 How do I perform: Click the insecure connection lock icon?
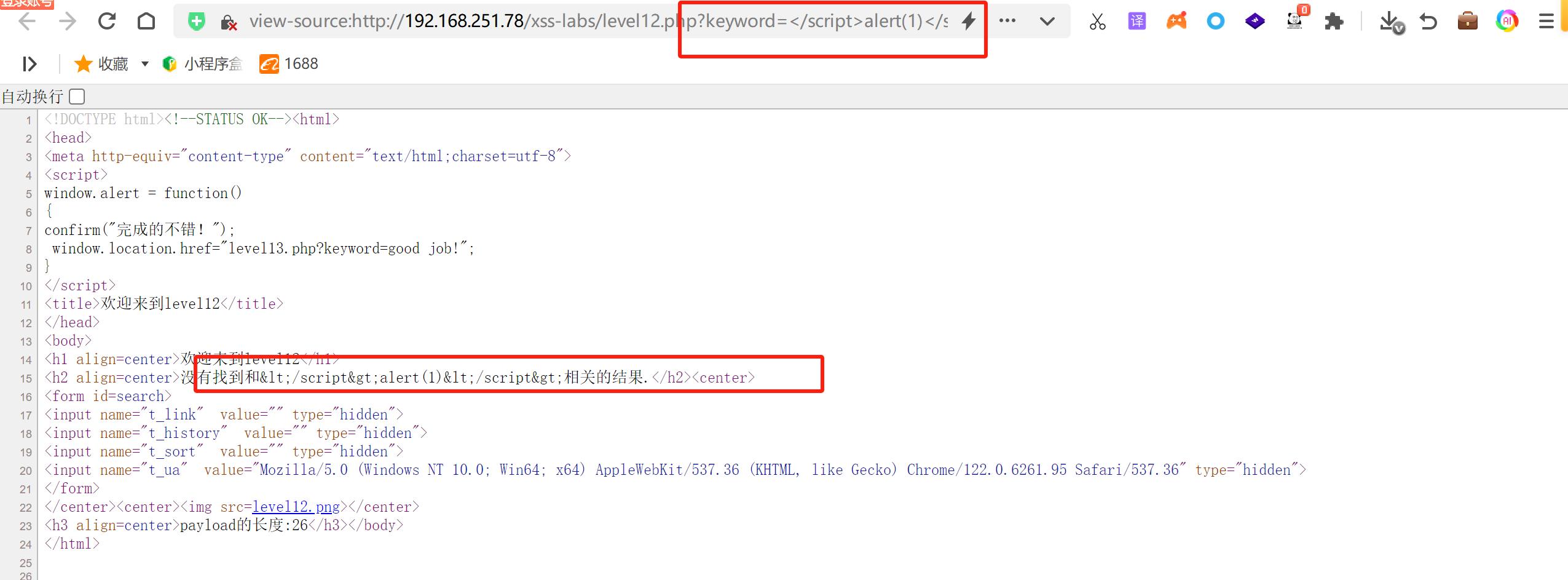tap(229, 23)
